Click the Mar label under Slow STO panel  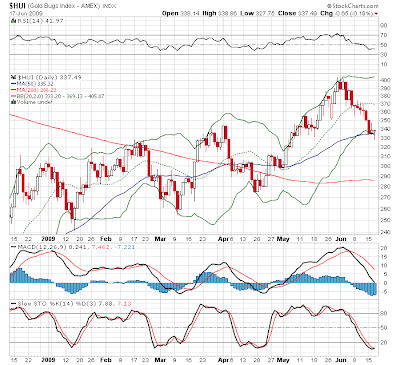[160, 360]
